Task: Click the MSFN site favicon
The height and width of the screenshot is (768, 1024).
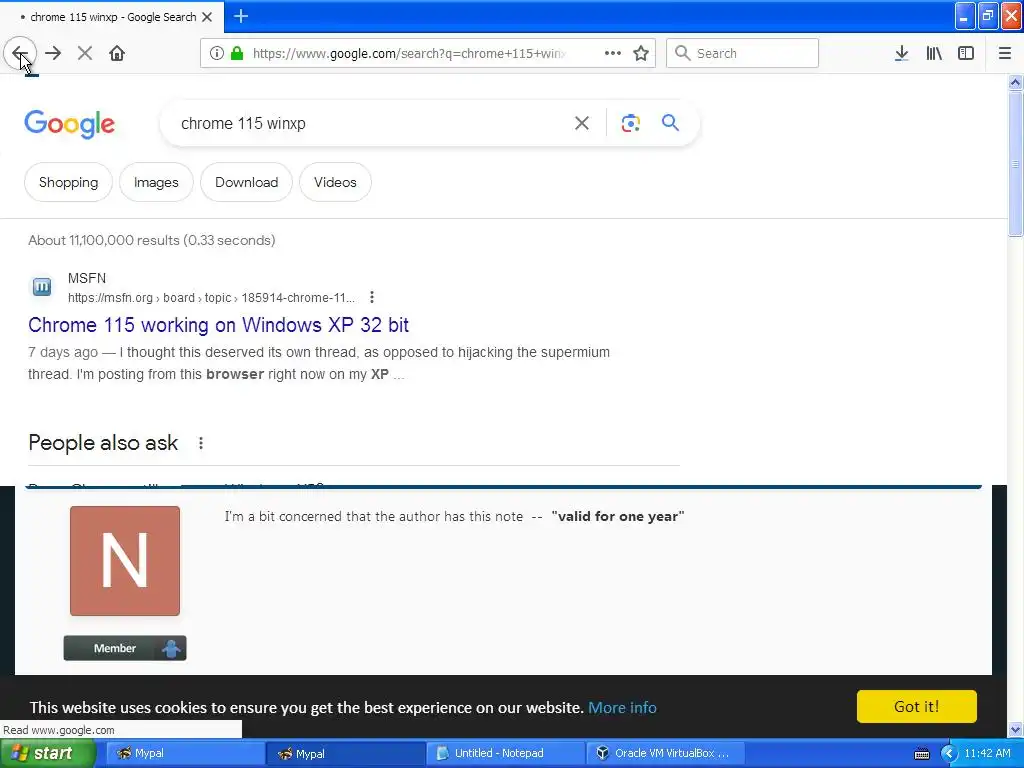Action: 42,287
